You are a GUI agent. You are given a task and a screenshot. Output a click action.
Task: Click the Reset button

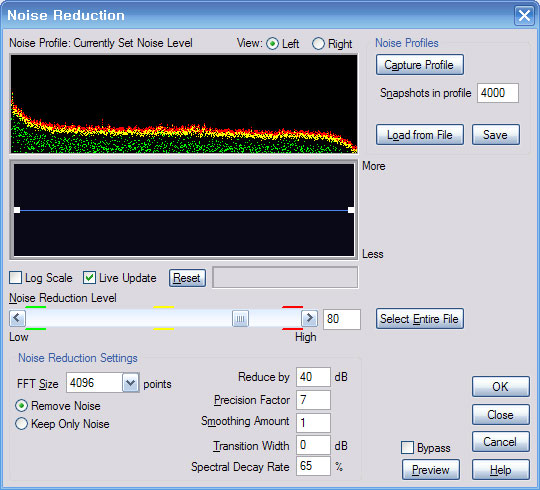(187, 278)
